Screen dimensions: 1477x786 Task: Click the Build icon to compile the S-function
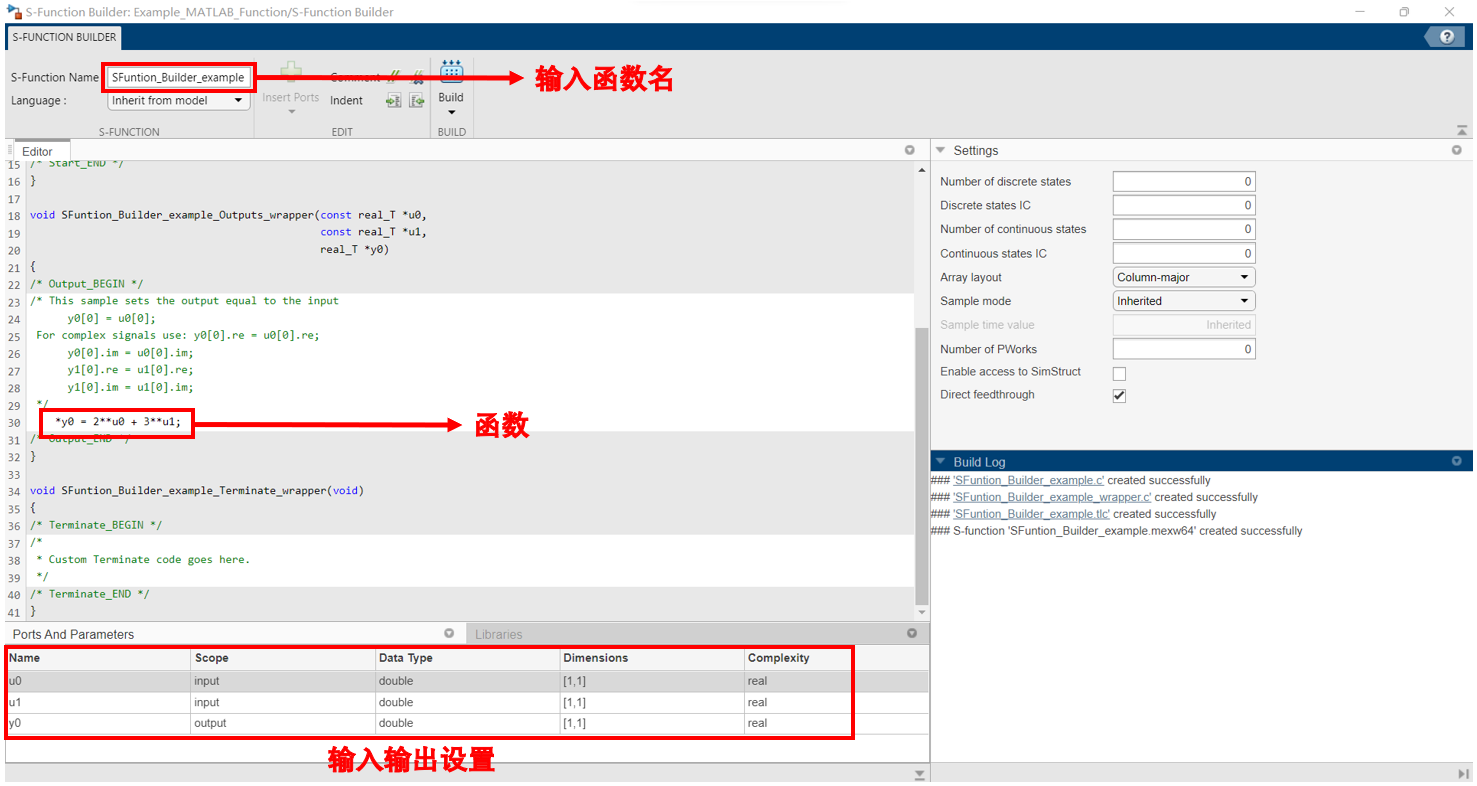tap(451, 70)
